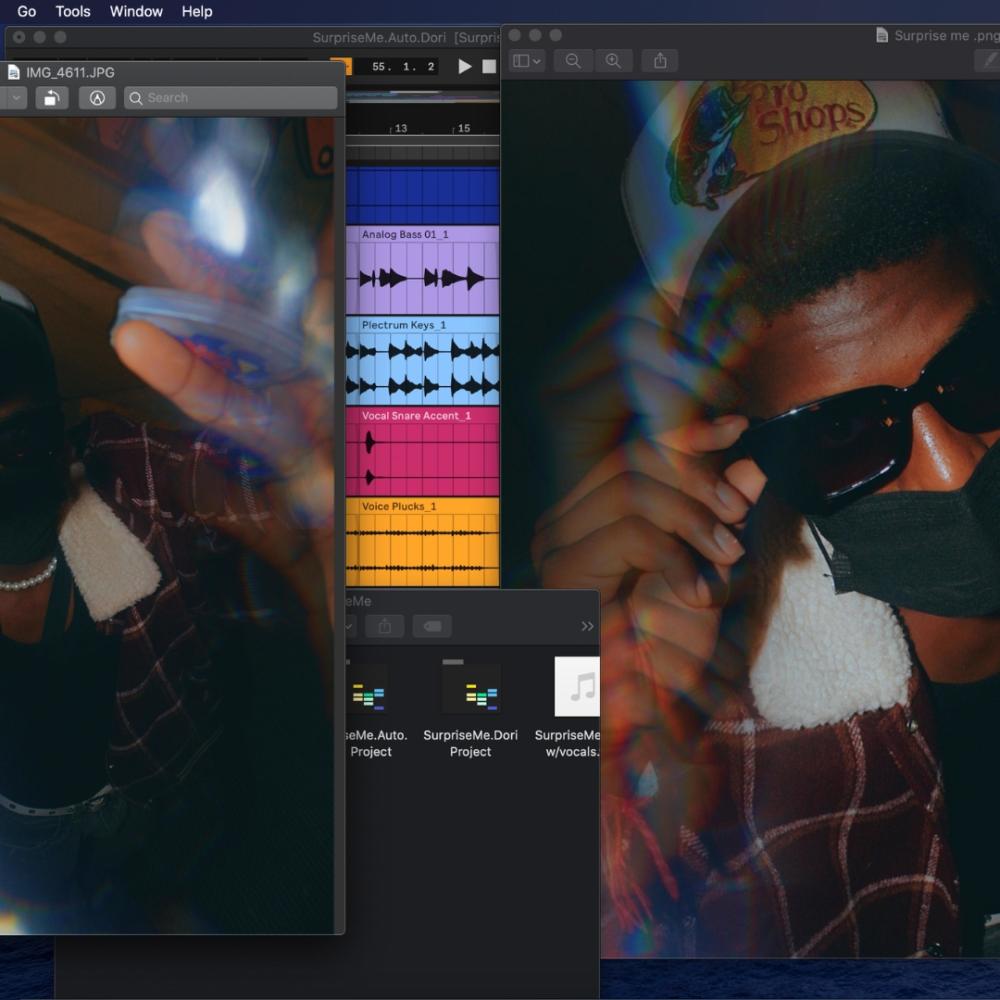
Task: Open the sidebar view dropdown in Surprise me window
Action: (527, 61)
